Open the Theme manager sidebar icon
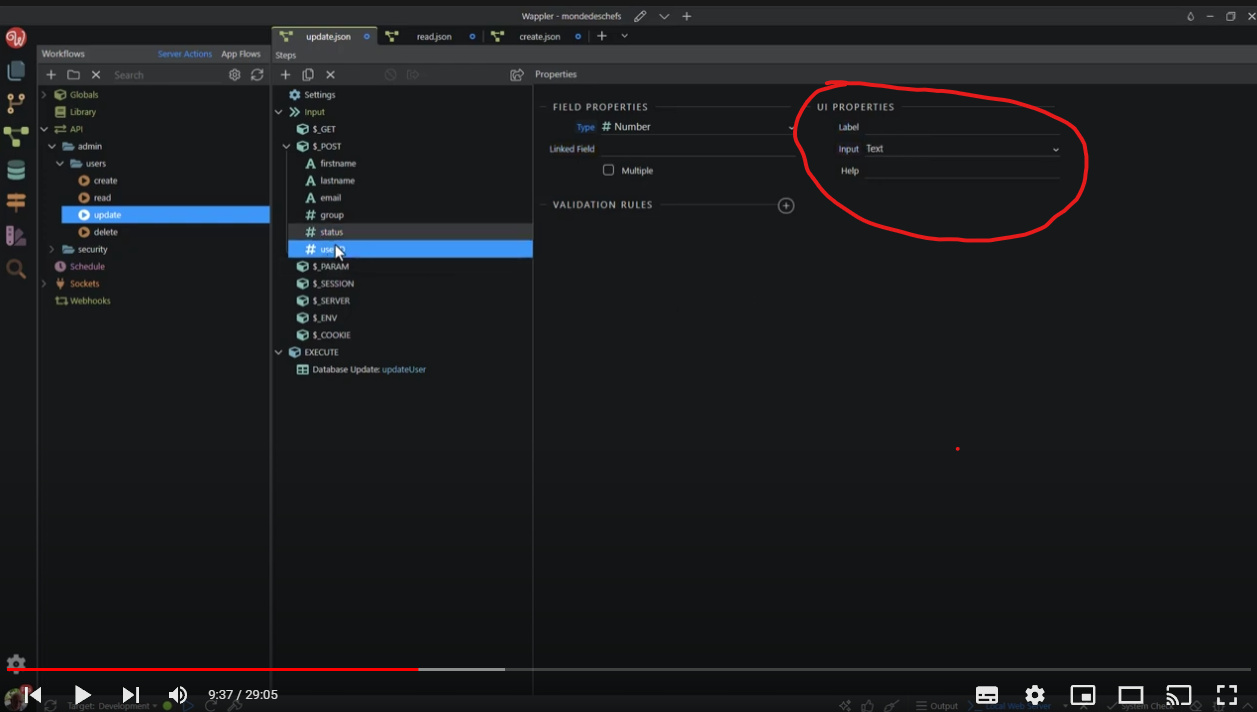 coord(16,236)
